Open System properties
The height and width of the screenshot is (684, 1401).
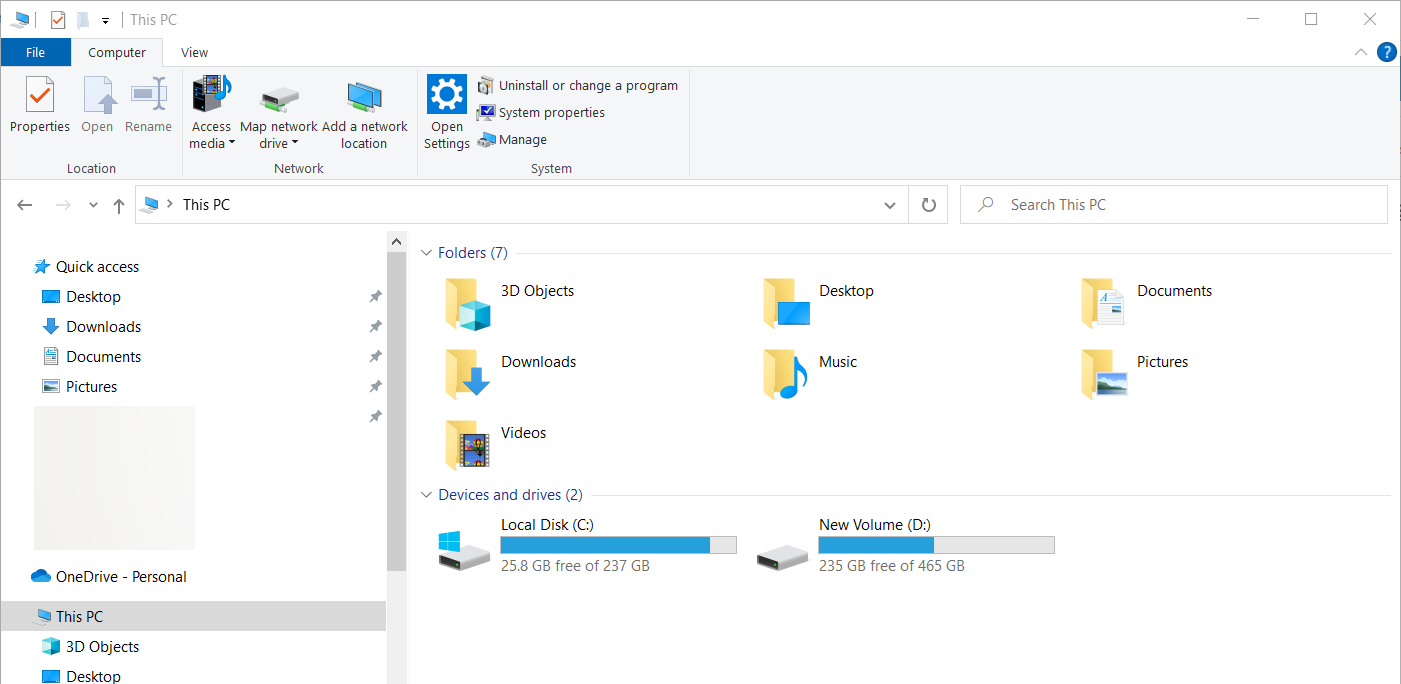(x=540, y=112)
